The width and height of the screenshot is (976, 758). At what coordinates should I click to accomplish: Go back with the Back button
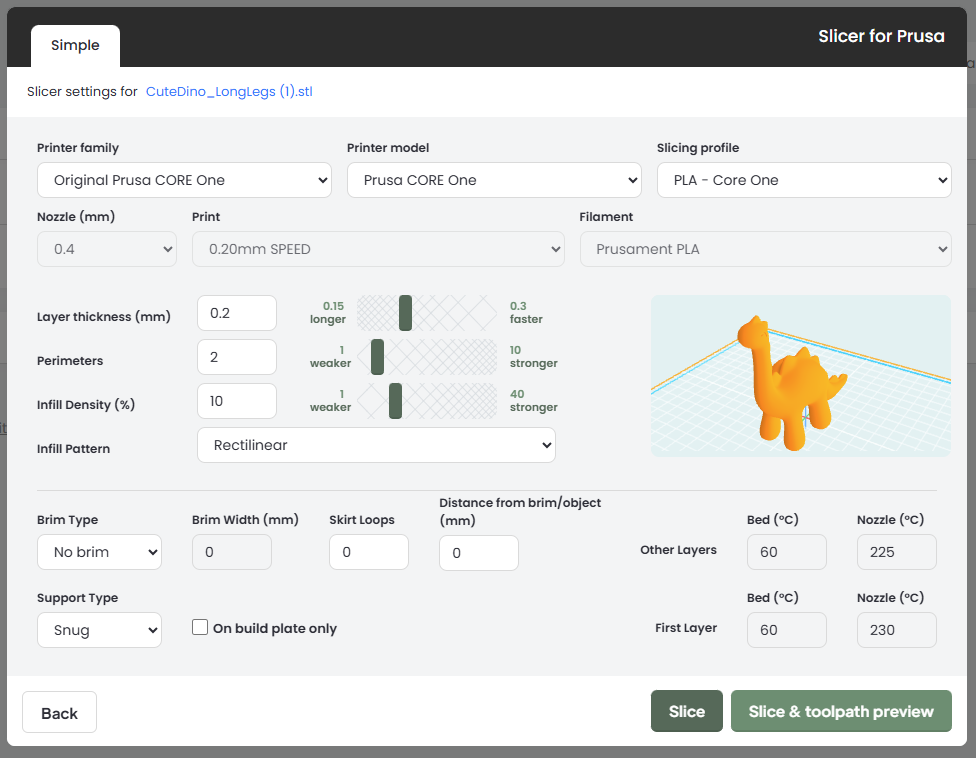tap(59, 713)
